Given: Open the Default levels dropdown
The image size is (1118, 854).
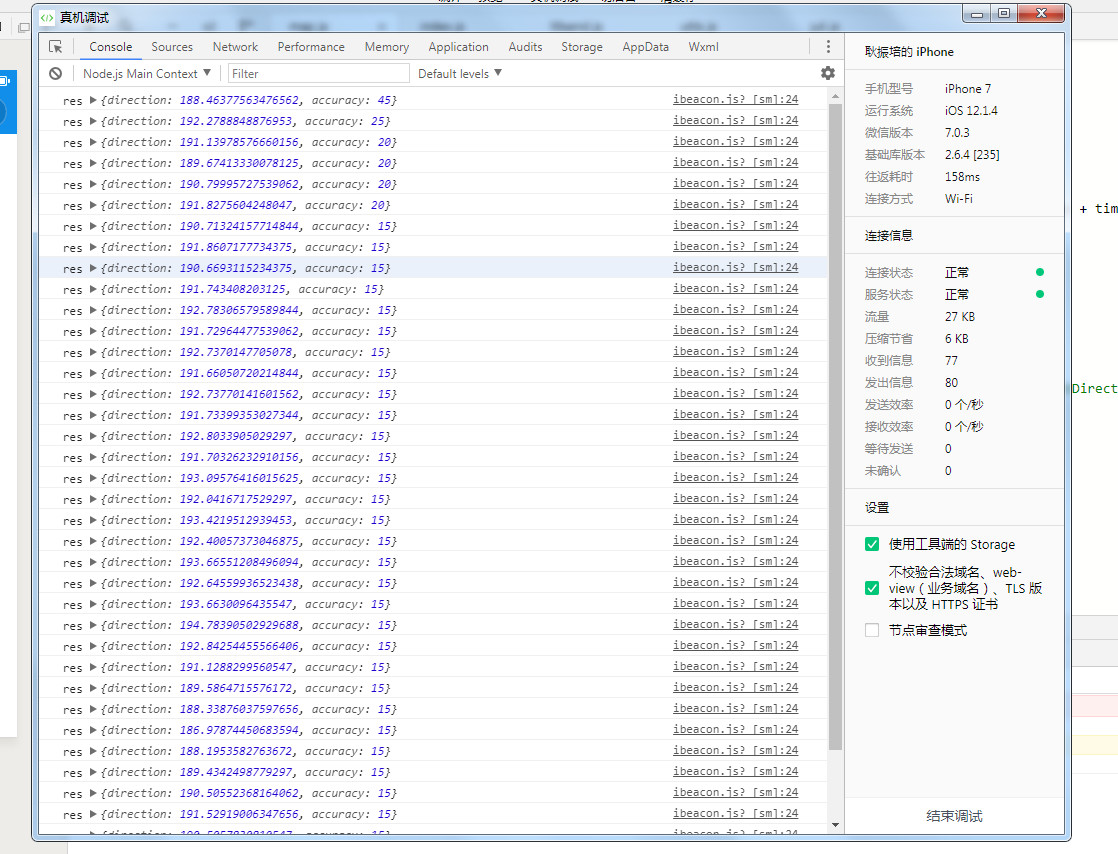Looking at the screenshot, I should click(460, 73).
